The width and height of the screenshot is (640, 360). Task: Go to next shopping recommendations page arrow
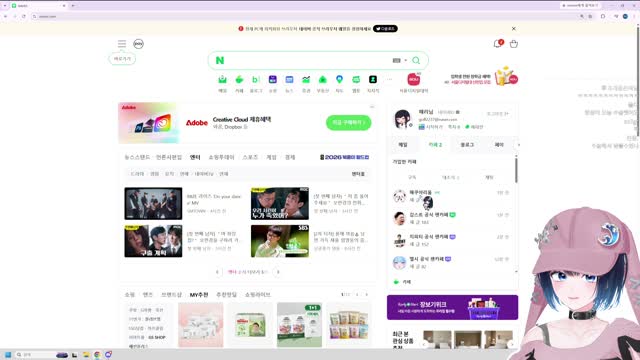366,295
